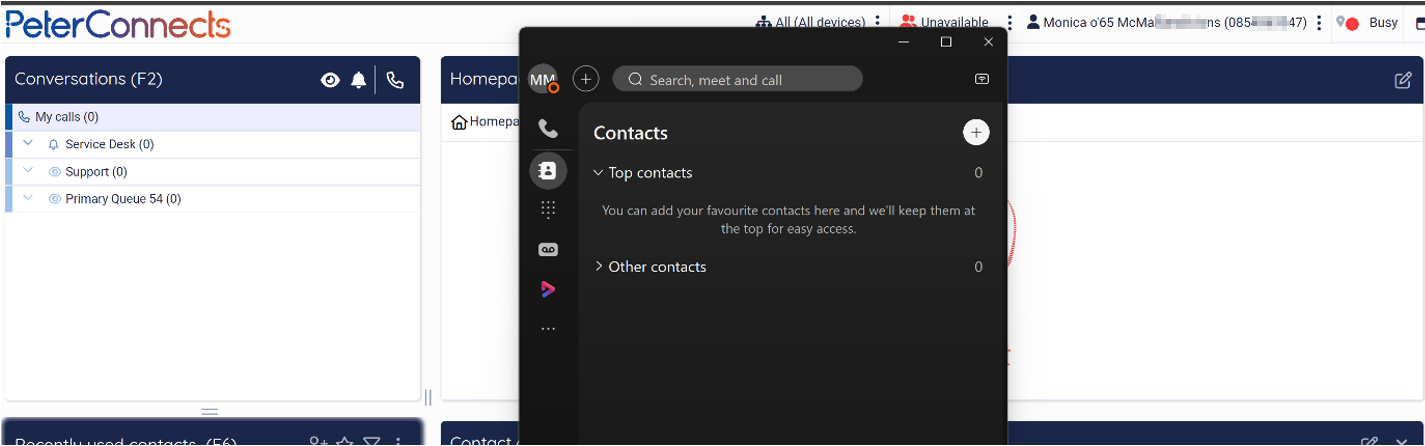
Task: Select the Primary Queue 54 (0) text
Action: click(x=123, y=199)
